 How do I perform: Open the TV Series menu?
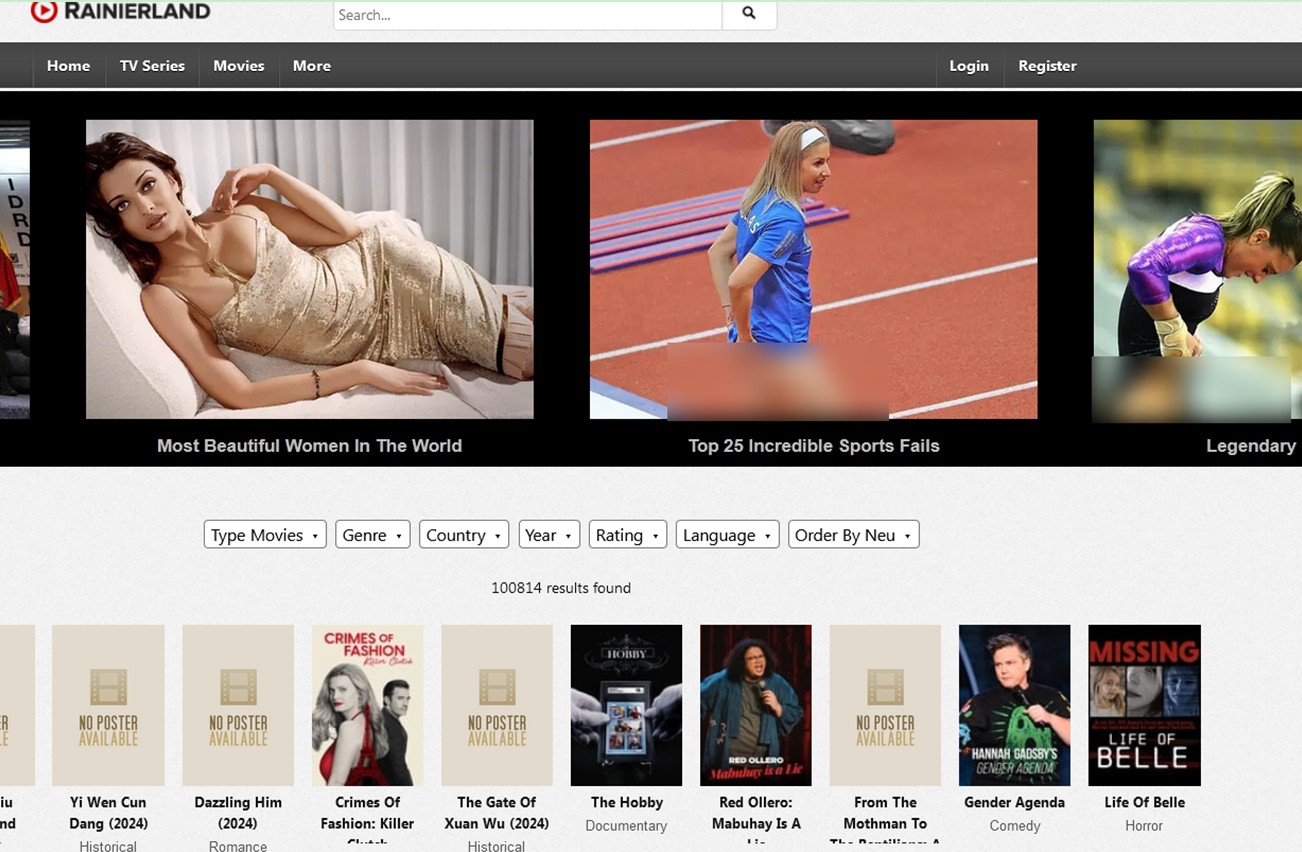point(152,66)
